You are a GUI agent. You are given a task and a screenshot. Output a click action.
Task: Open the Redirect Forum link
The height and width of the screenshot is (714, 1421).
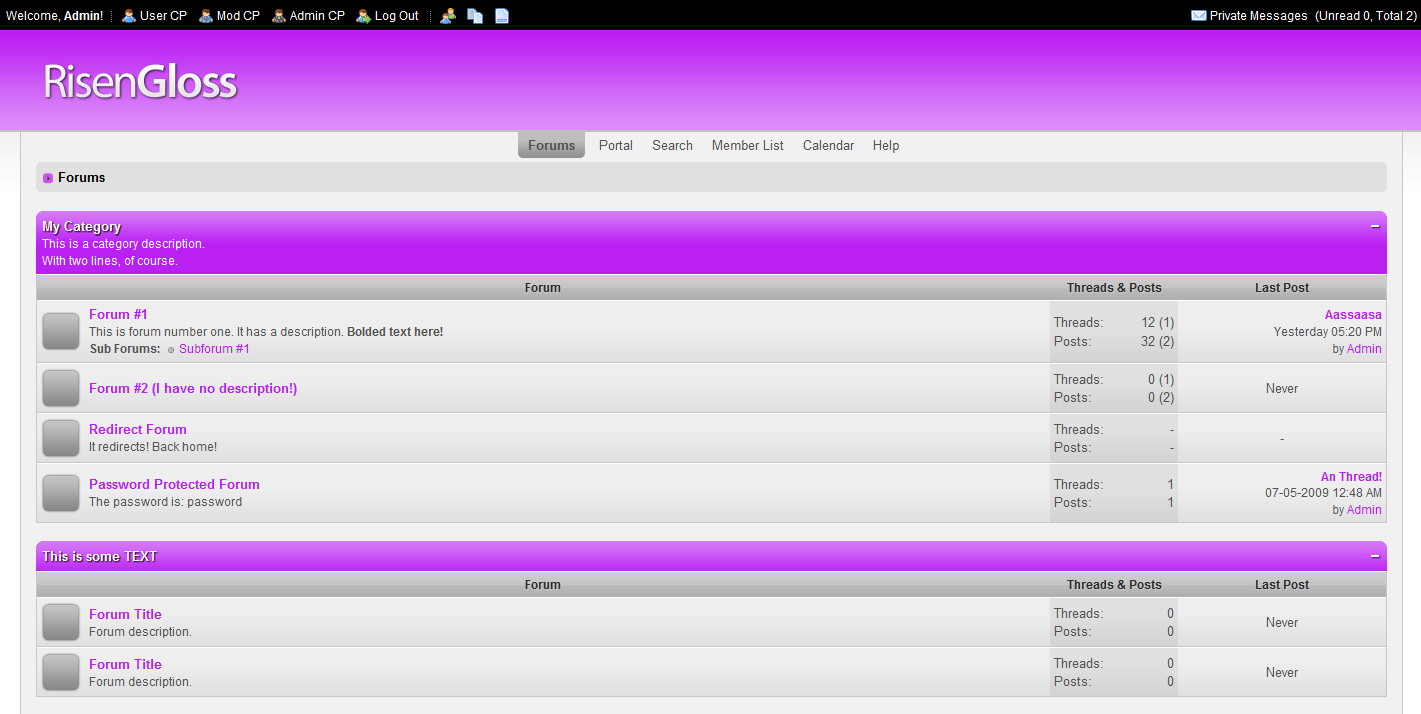click(x=138, y=429)
